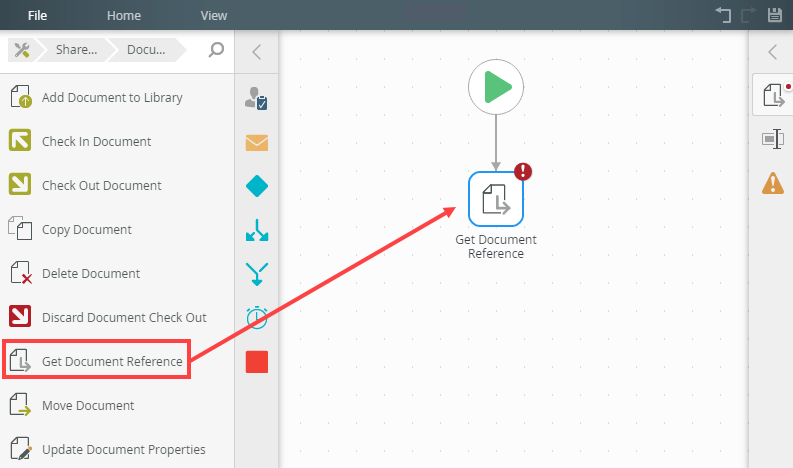Viewport: 793px width, 468px height.
Task: Select the Get Document Reference step on canvas
Action: pos(496,199)
